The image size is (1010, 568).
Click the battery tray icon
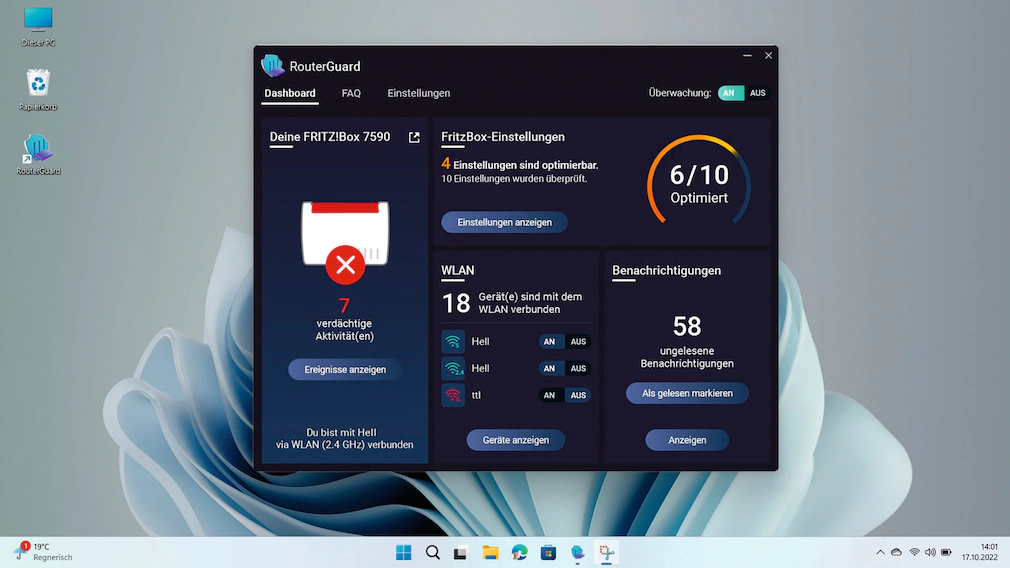(946, 553)
